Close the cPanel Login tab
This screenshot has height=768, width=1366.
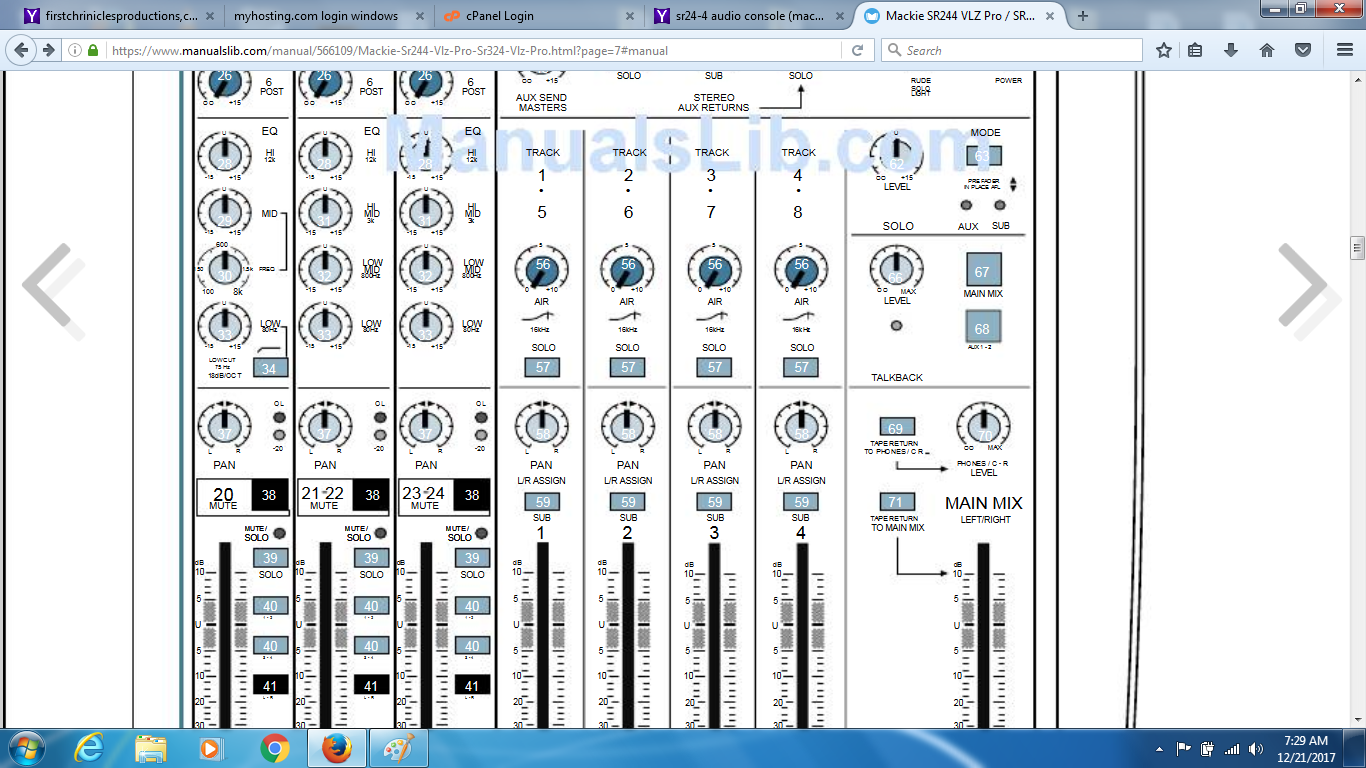(629, 16)
